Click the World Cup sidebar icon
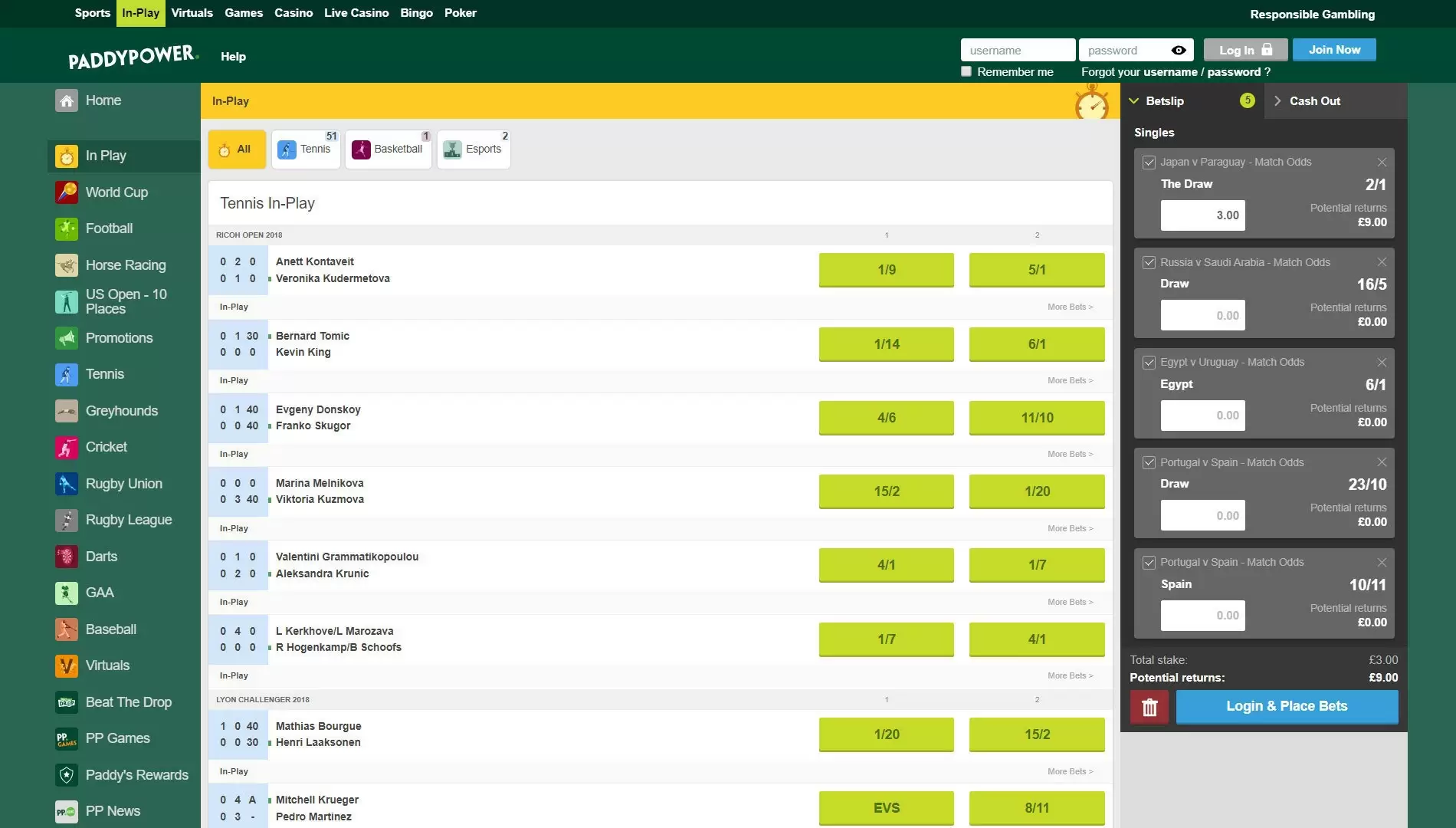The image size is (1456, 828). (x=67, y=192)
